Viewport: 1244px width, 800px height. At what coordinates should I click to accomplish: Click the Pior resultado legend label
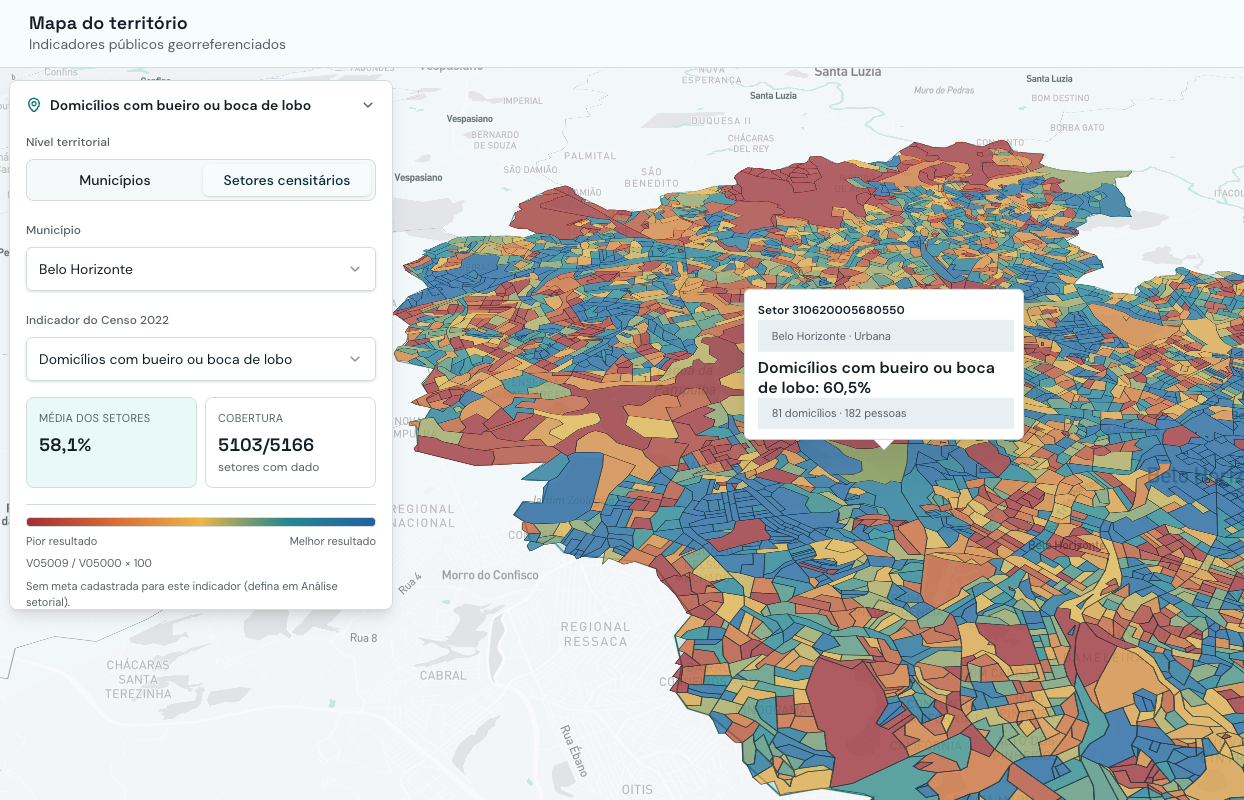pos(62,541)
